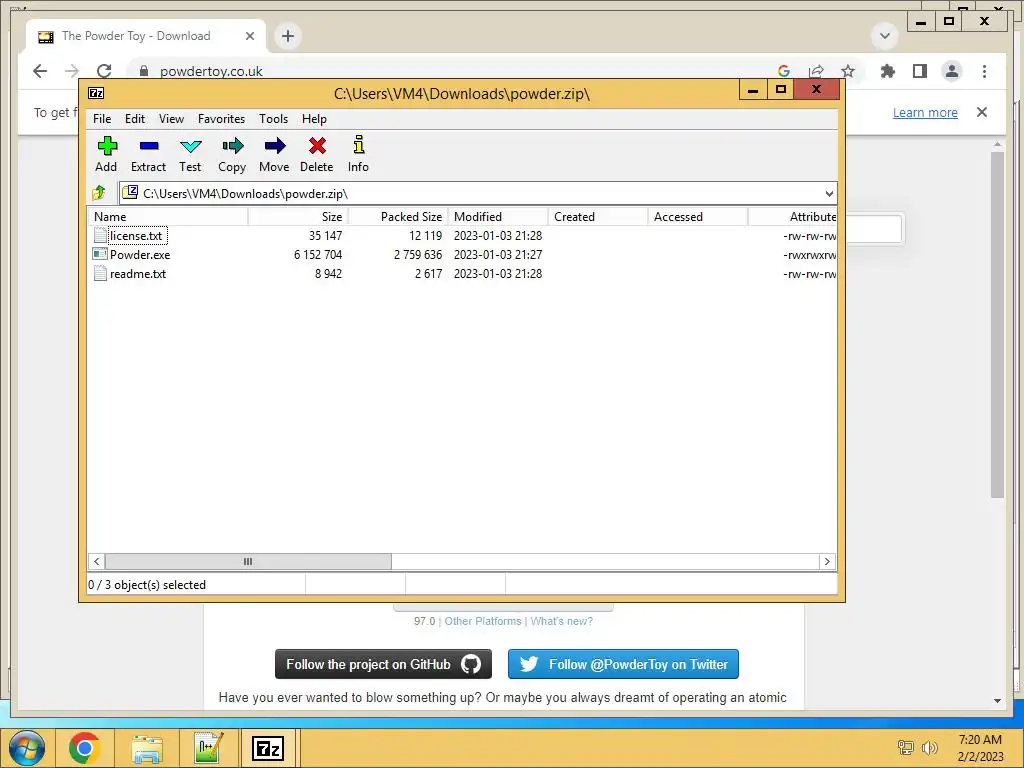Open the Chrome tab search chevron
The width and height of the screenshot is (1024, 768).
885,36
